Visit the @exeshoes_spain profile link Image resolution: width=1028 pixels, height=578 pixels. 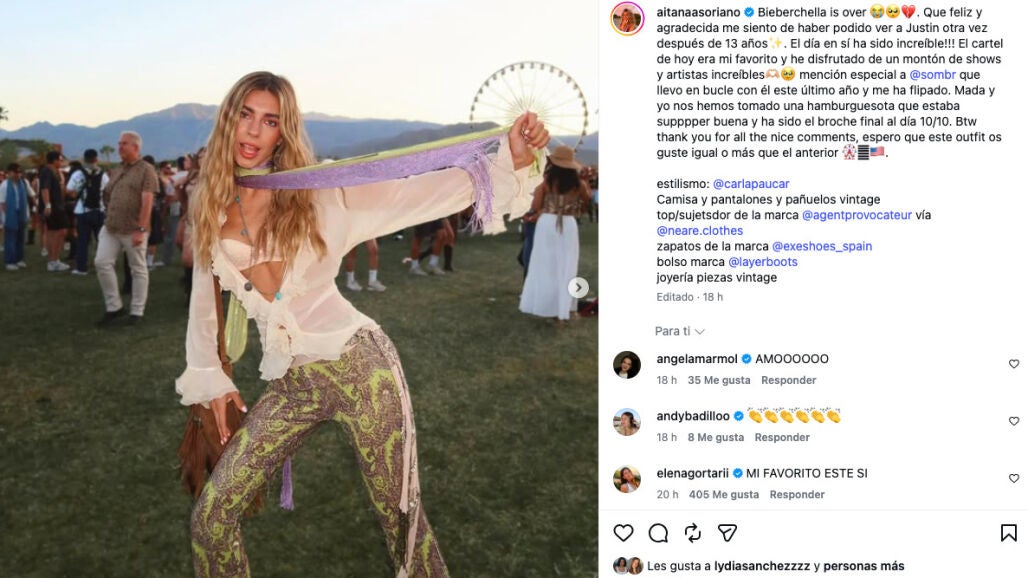click(x=821, y=246)
